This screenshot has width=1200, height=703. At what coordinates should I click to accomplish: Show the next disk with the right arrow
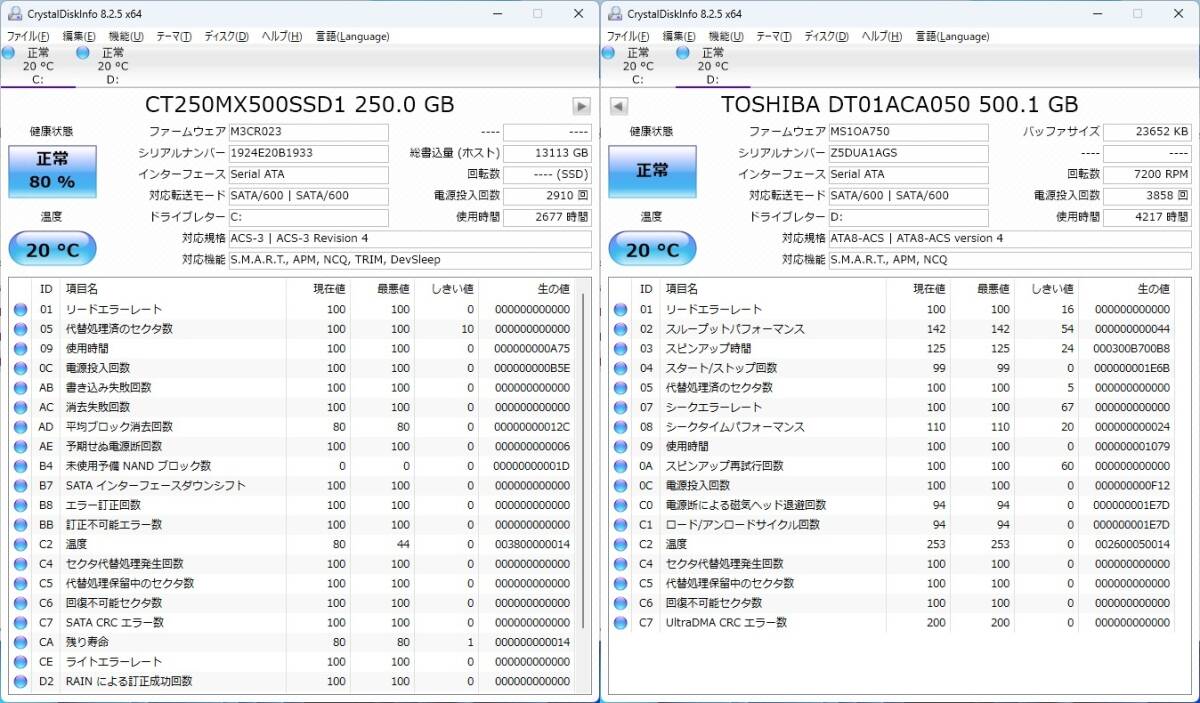581,106
